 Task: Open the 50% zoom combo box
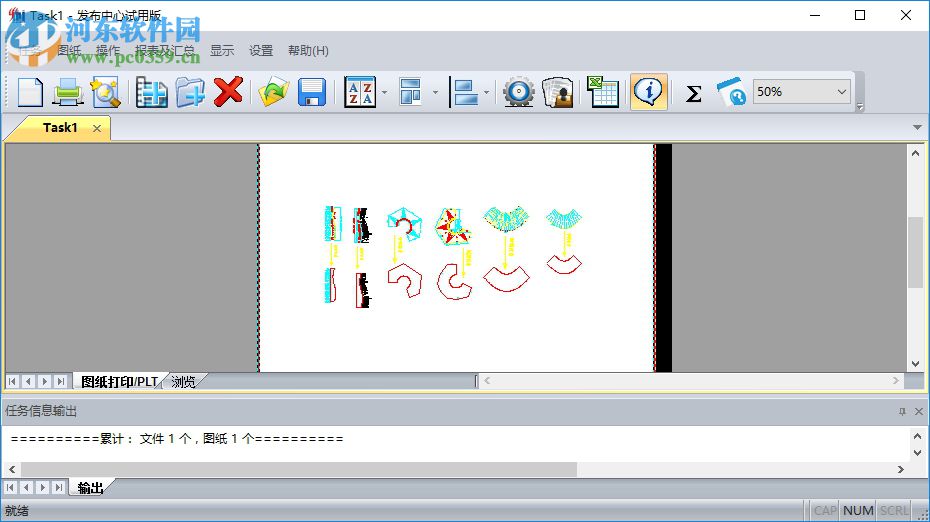801,92
